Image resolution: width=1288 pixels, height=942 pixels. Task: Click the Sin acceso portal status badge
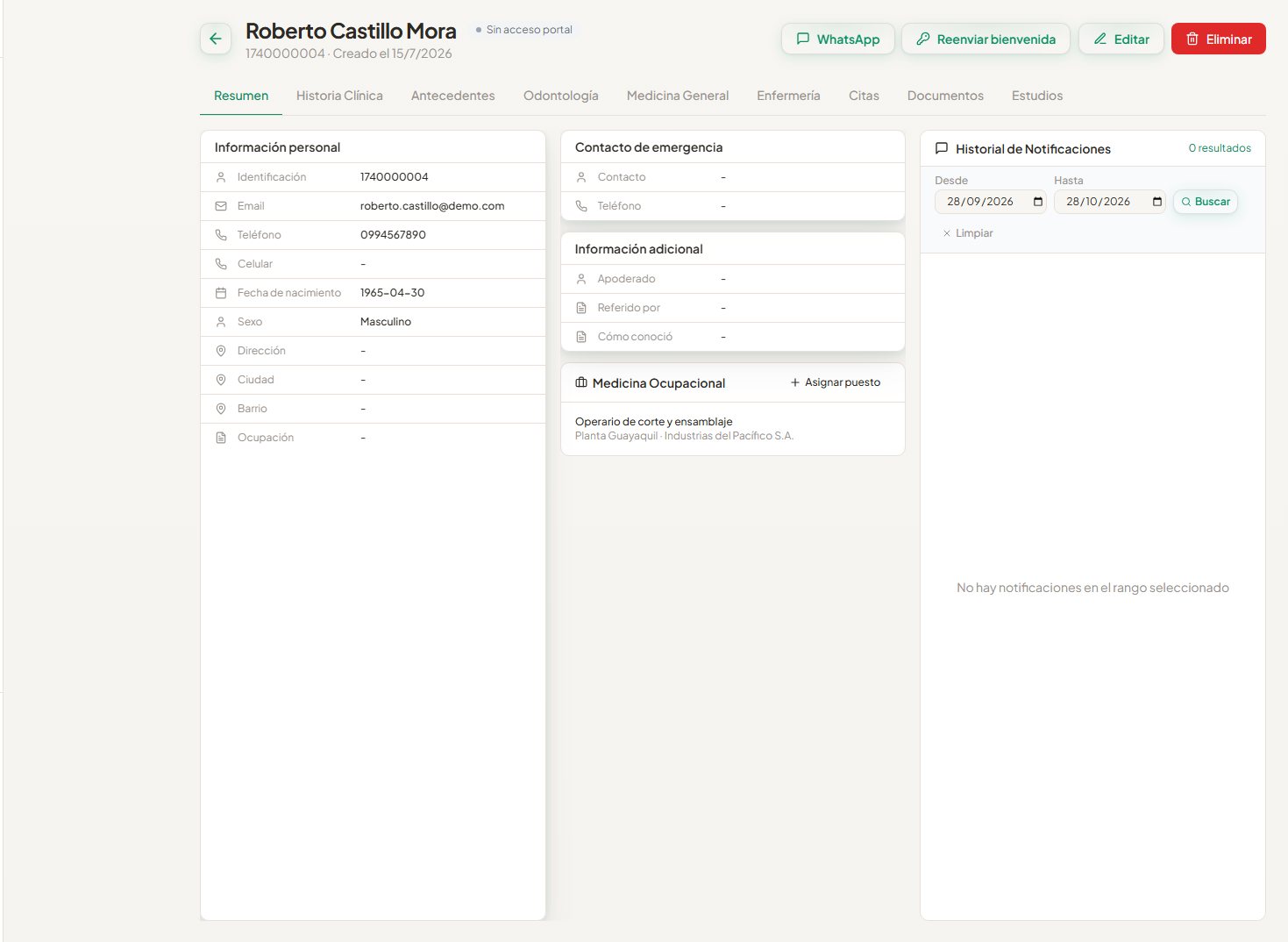tap(524, 30)
